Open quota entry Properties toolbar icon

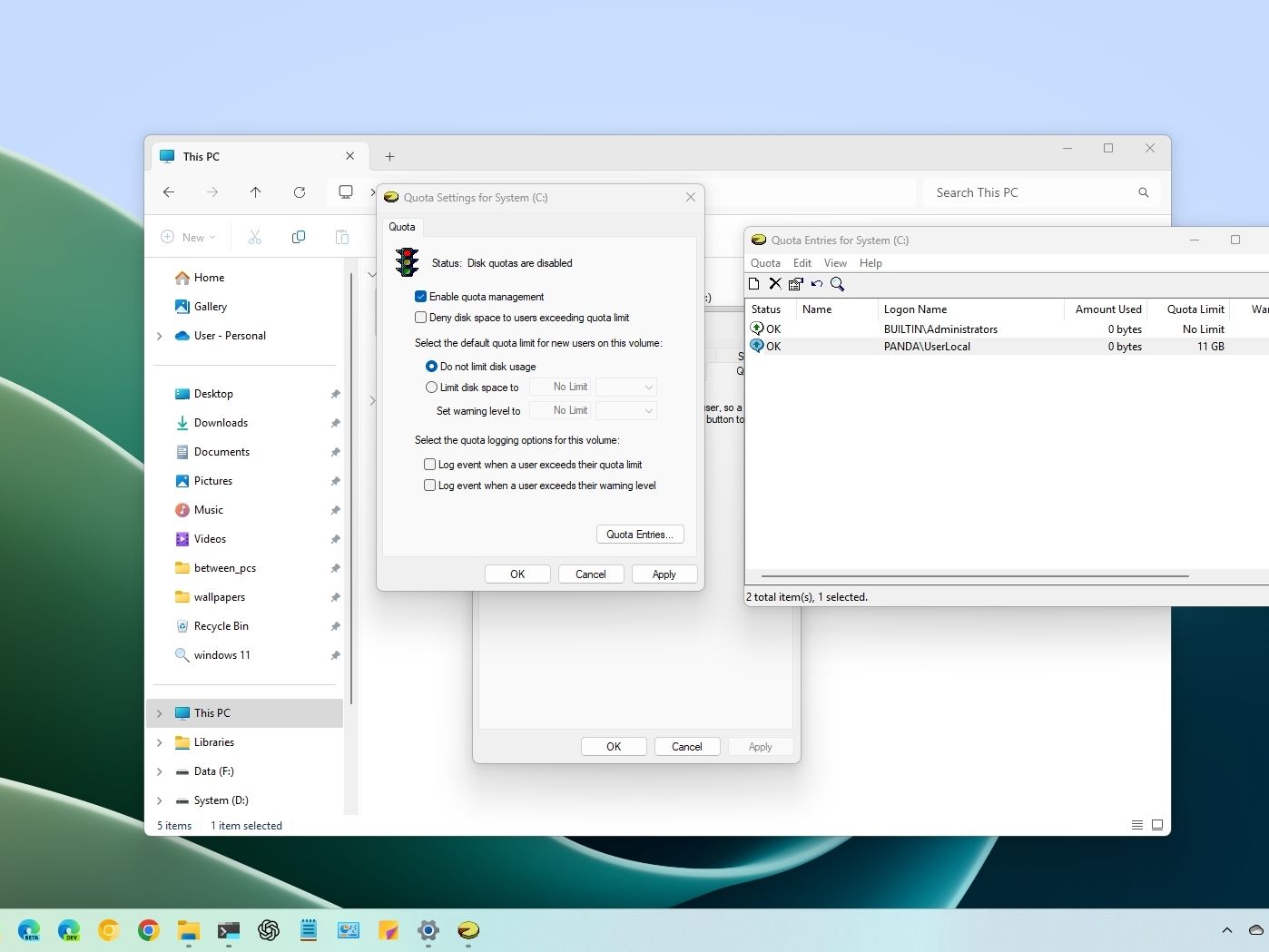[x=796, y=284]
